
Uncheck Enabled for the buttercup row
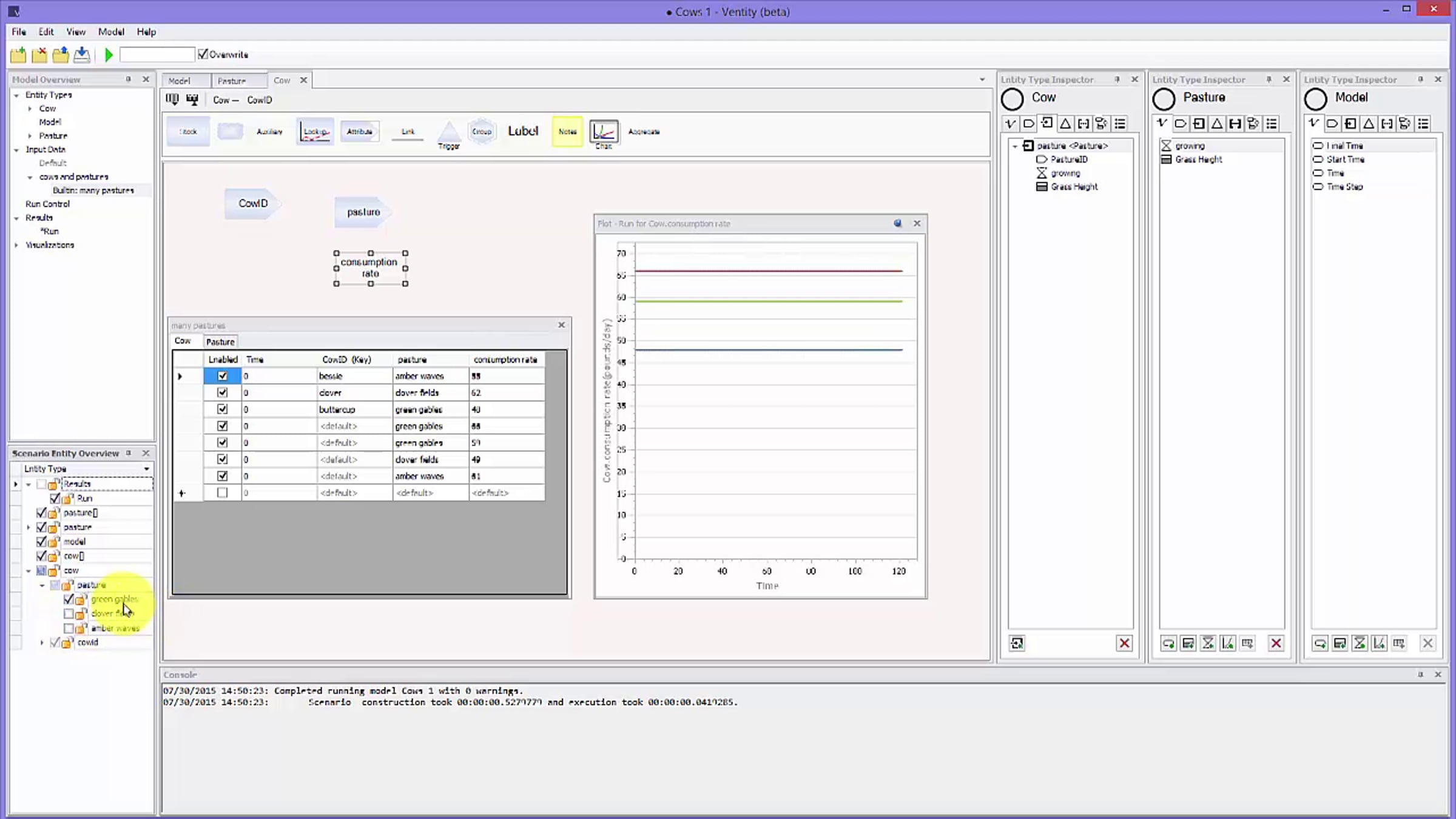click(223, 409)
